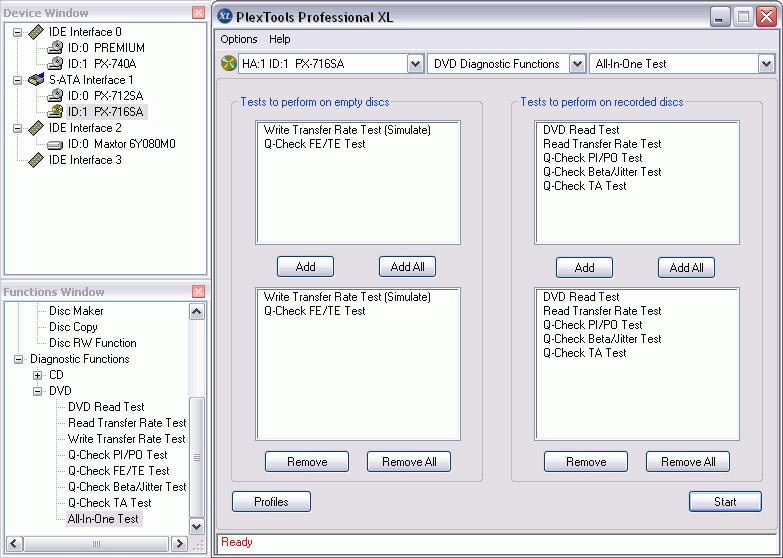
Task: Click Remove All under empty discs tests
Action: coord(408,462)
